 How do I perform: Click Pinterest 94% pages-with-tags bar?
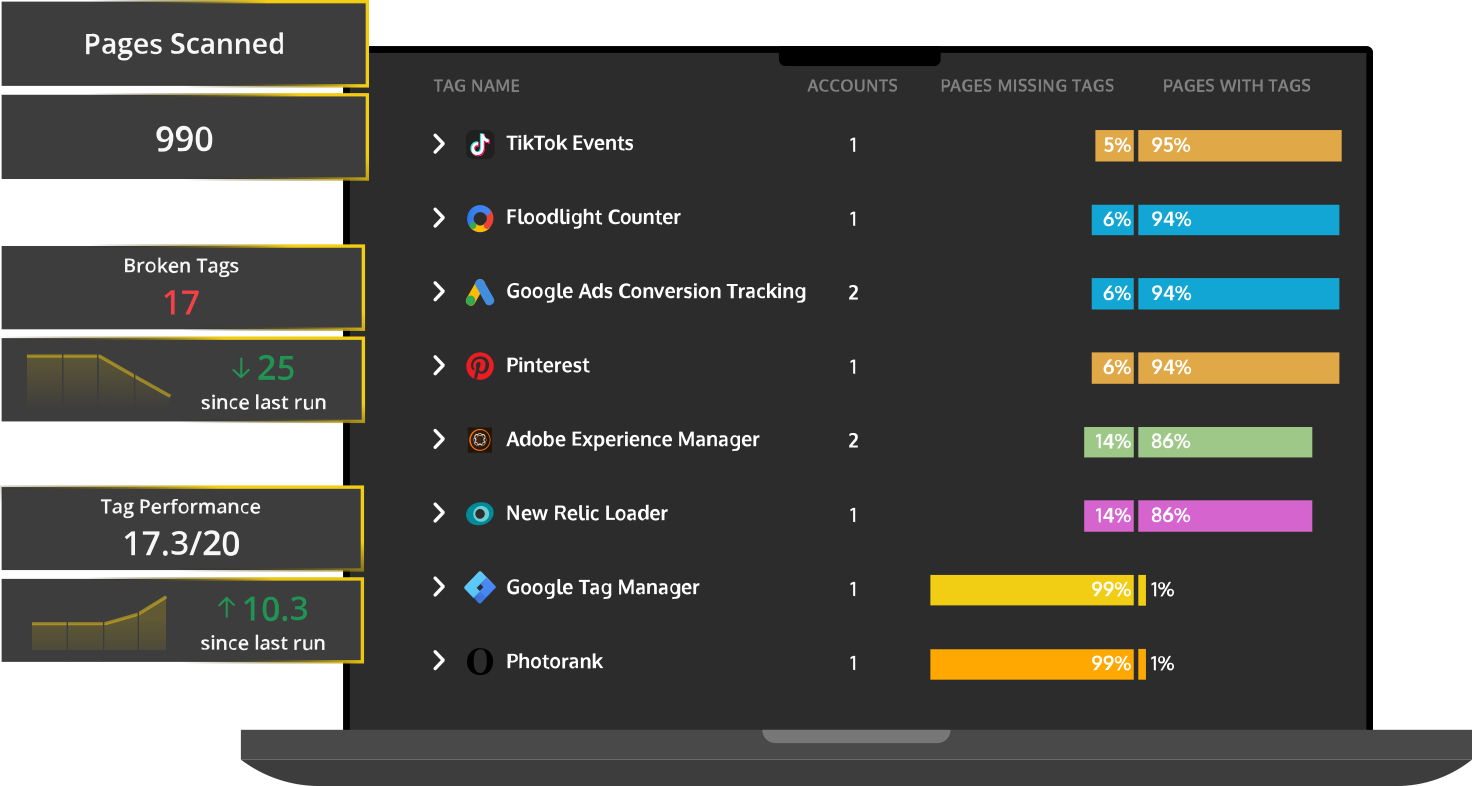point(1239,368)
